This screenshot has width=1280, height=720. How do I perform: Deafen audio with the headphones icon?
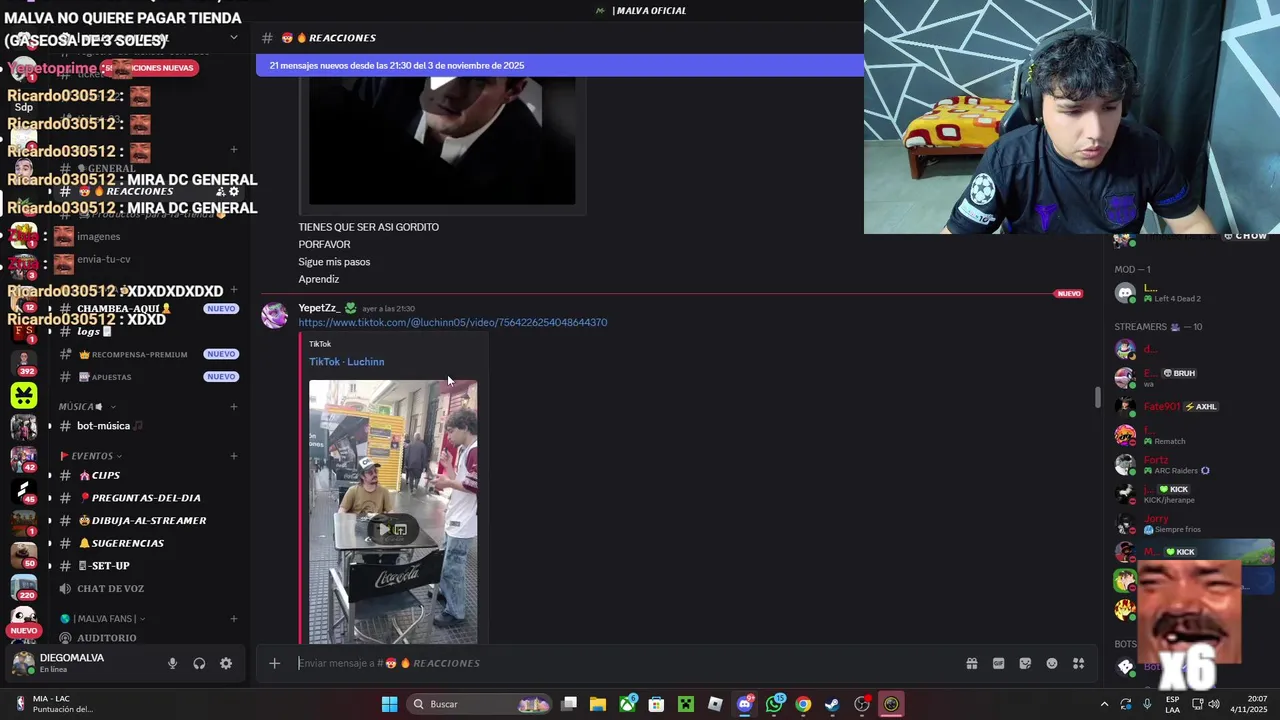[x=199, y=663]
